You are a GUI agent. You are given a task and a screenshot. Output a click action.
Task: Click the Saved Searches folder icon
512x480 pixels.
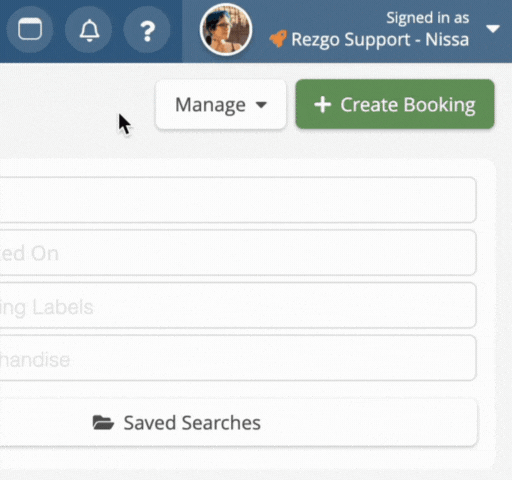click(103, 423)
